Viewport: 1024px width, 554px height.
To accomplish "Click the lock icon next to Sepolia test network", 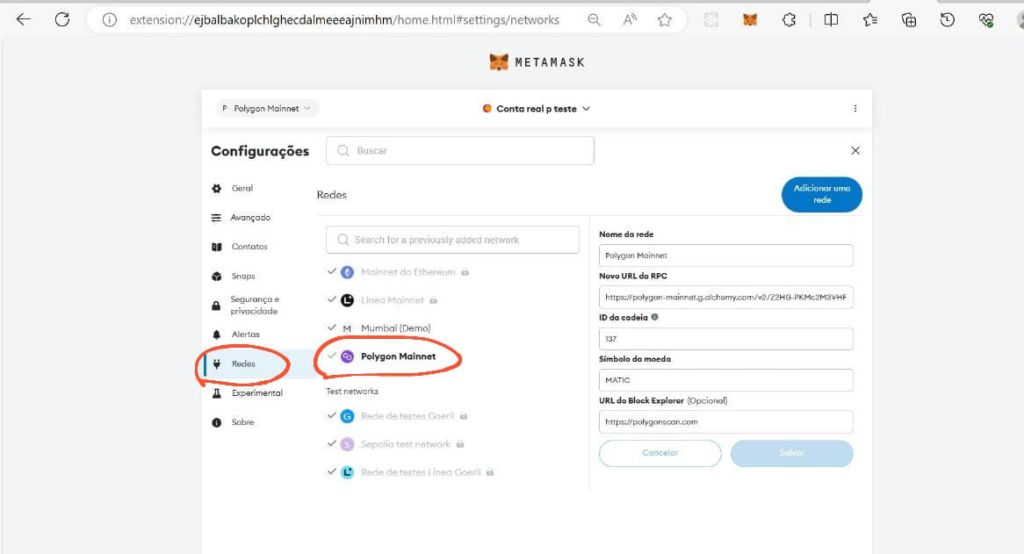I will coord(460,444).
